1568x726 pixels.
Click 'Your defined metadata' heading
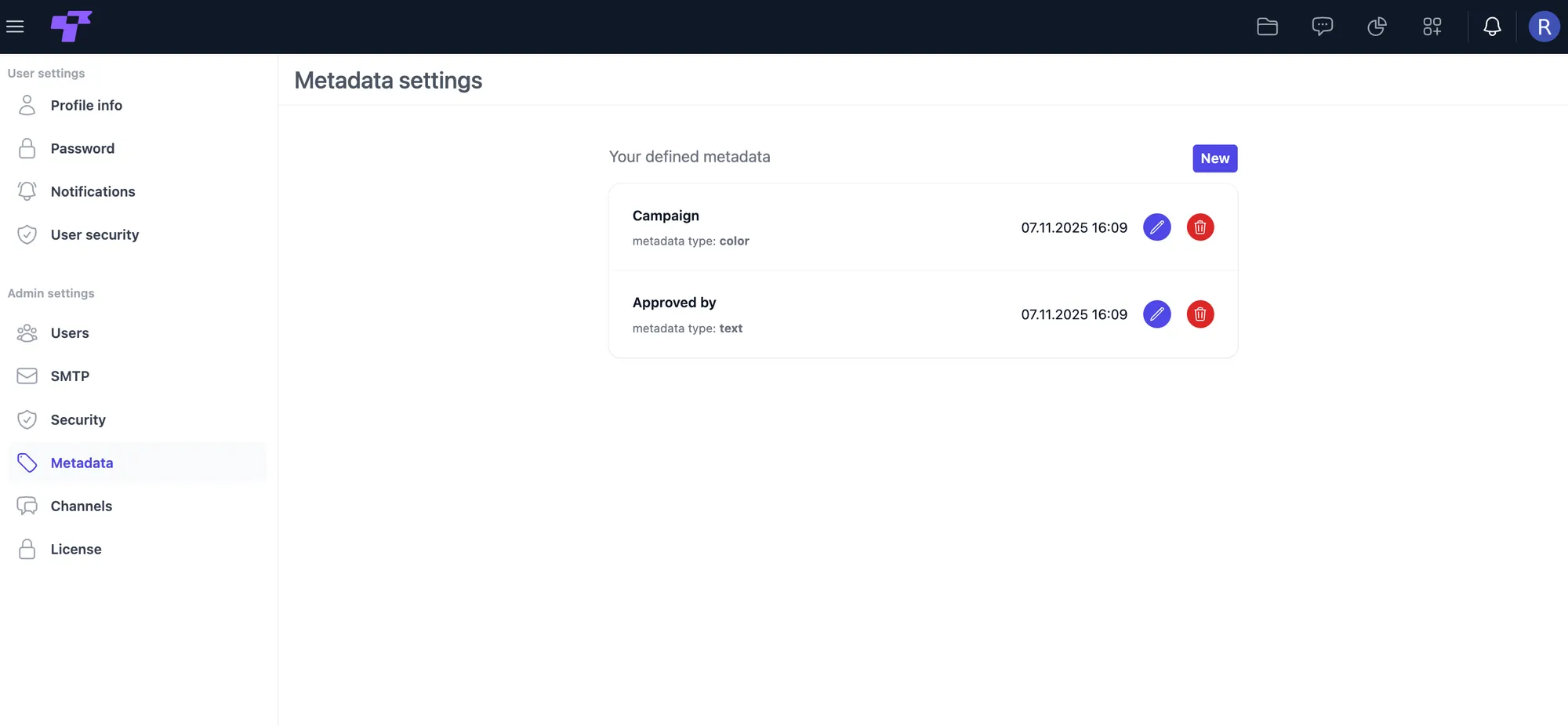[689, 157]
